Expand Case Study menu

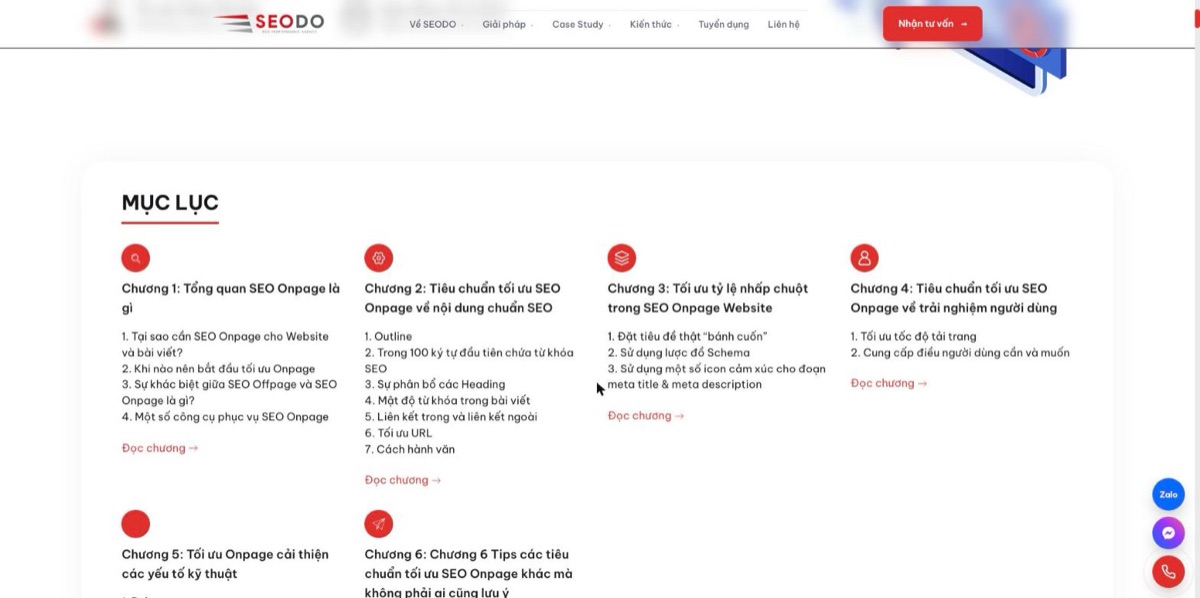(581, 24)
